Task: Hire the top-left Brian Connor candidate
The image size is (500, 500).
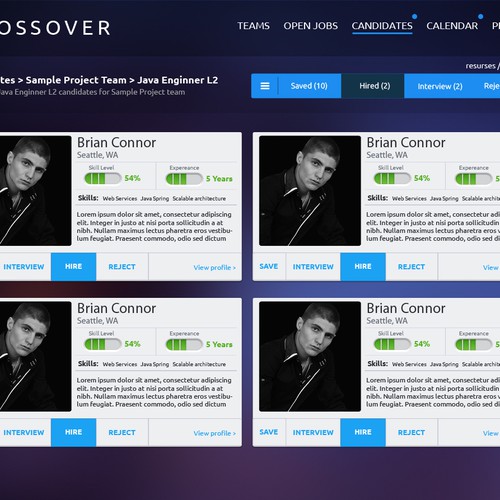Action: click(73, 267)
